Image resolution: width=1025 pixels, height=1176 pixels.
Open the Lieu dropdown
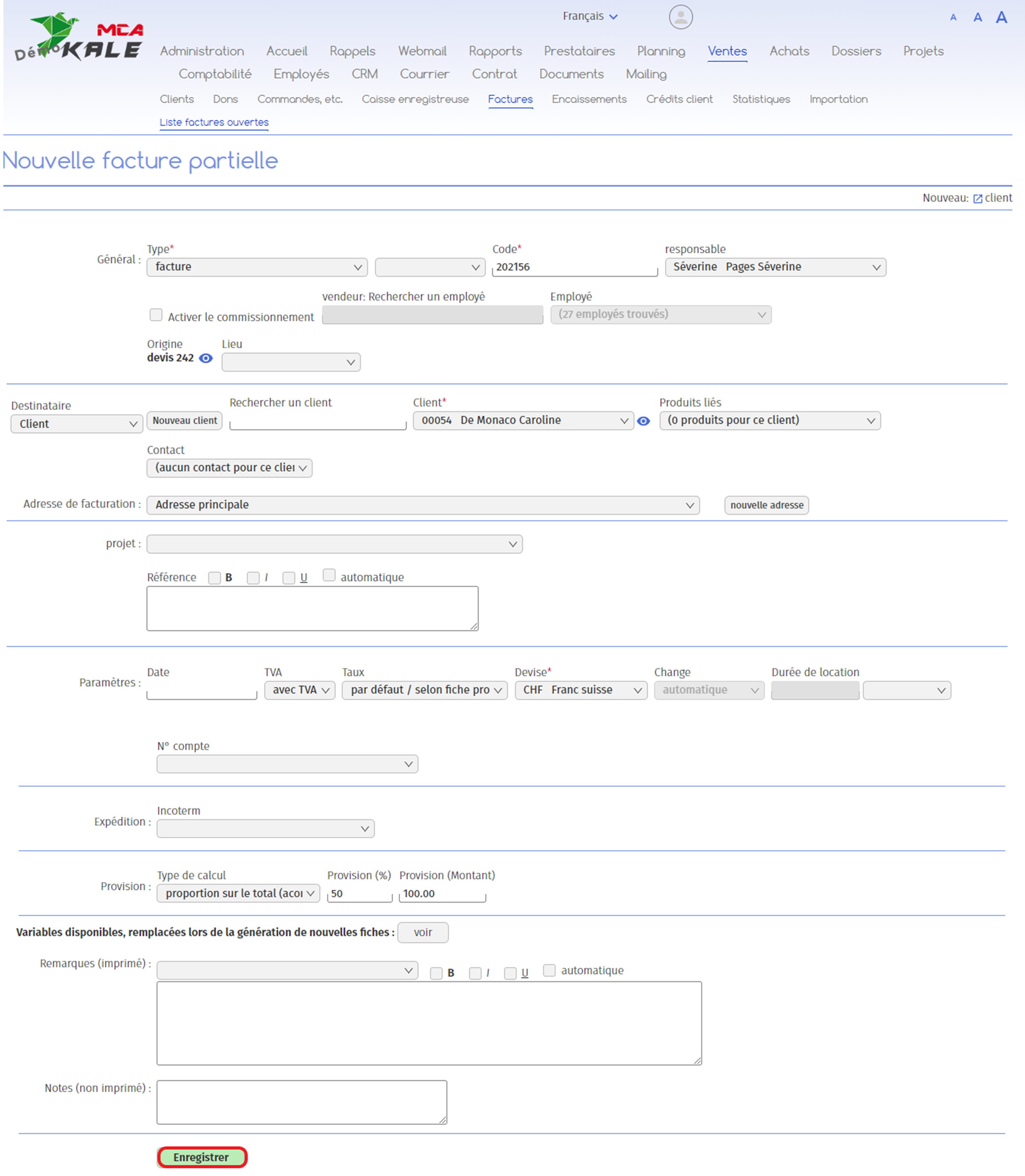291,362
